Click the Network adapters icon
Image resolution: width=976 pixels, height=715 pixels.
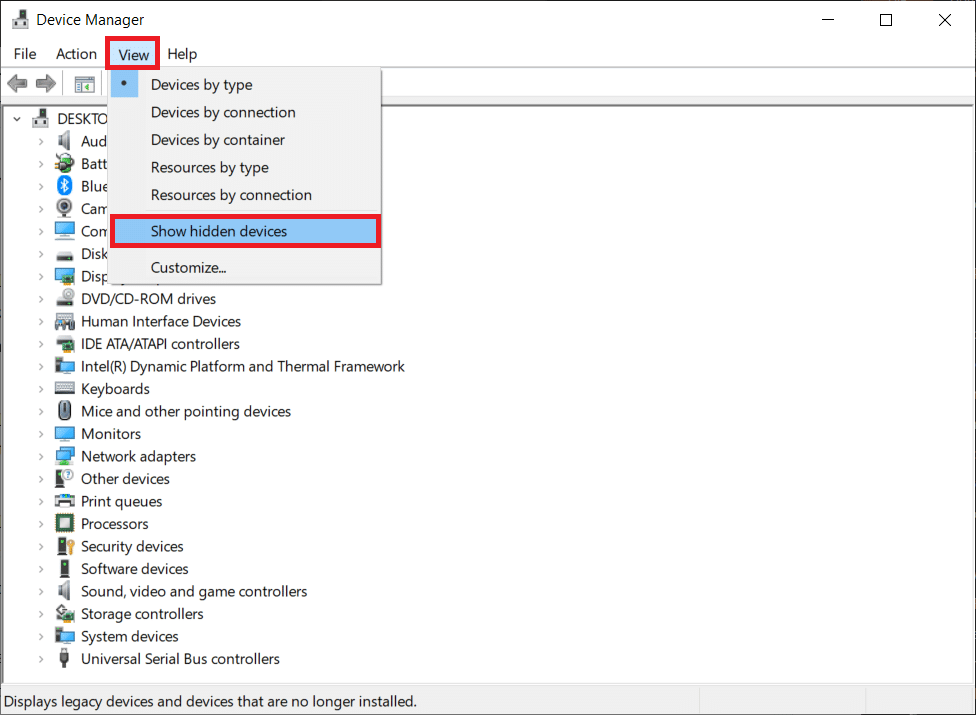point(65,456)
